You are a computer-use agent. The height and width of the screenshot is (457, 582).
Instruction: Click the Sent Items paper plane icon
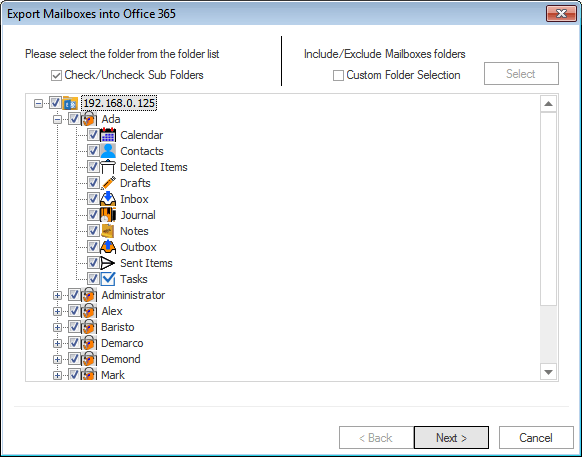108,263
